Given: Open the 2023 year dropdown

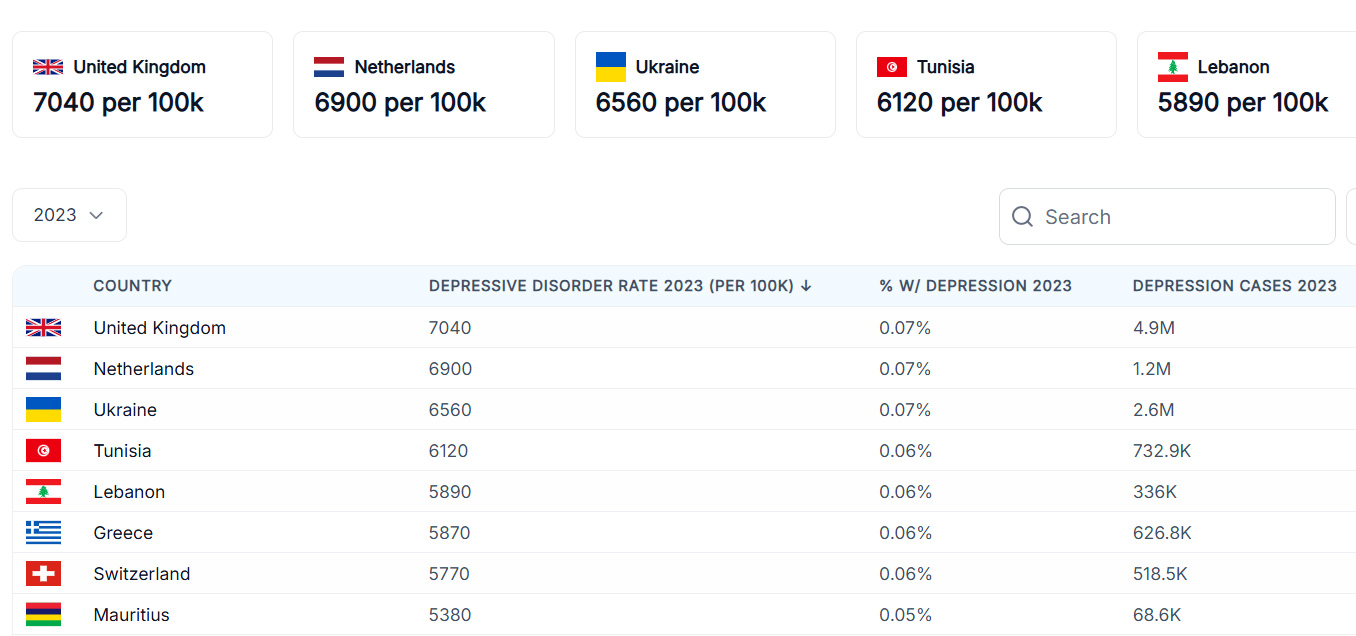Looking at the screenshot, I should tap(69, 215).
